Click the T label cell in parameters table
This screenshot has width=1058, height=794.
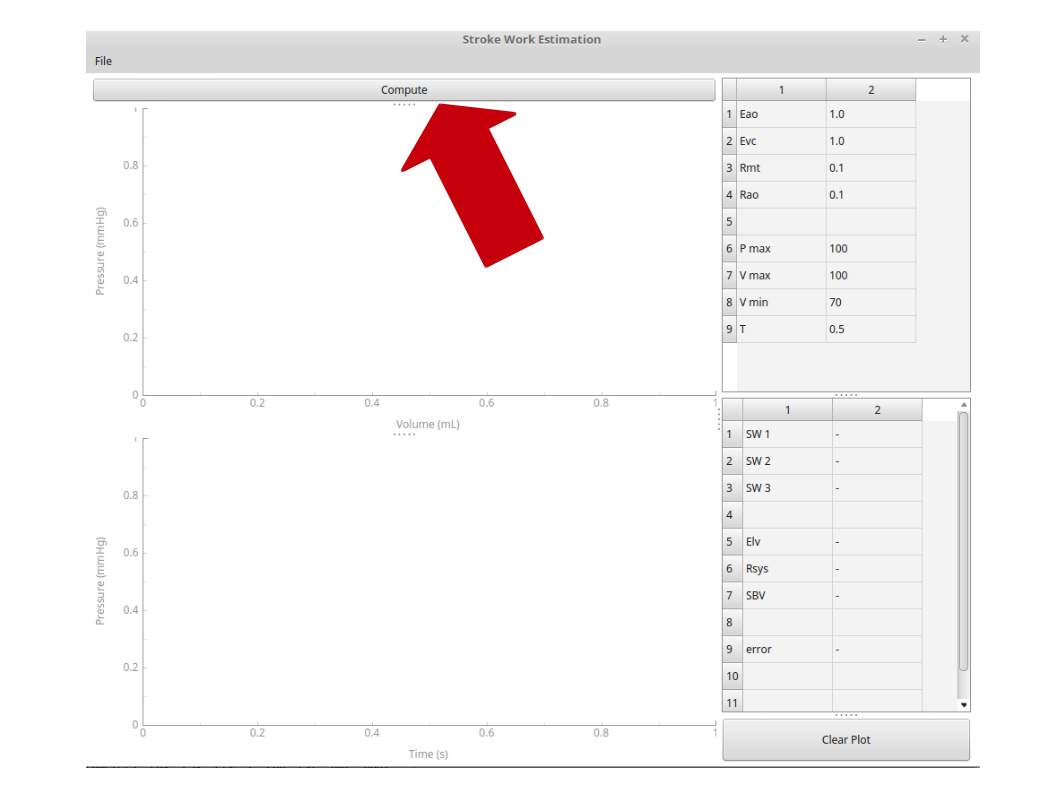click(x=781, y=329)
